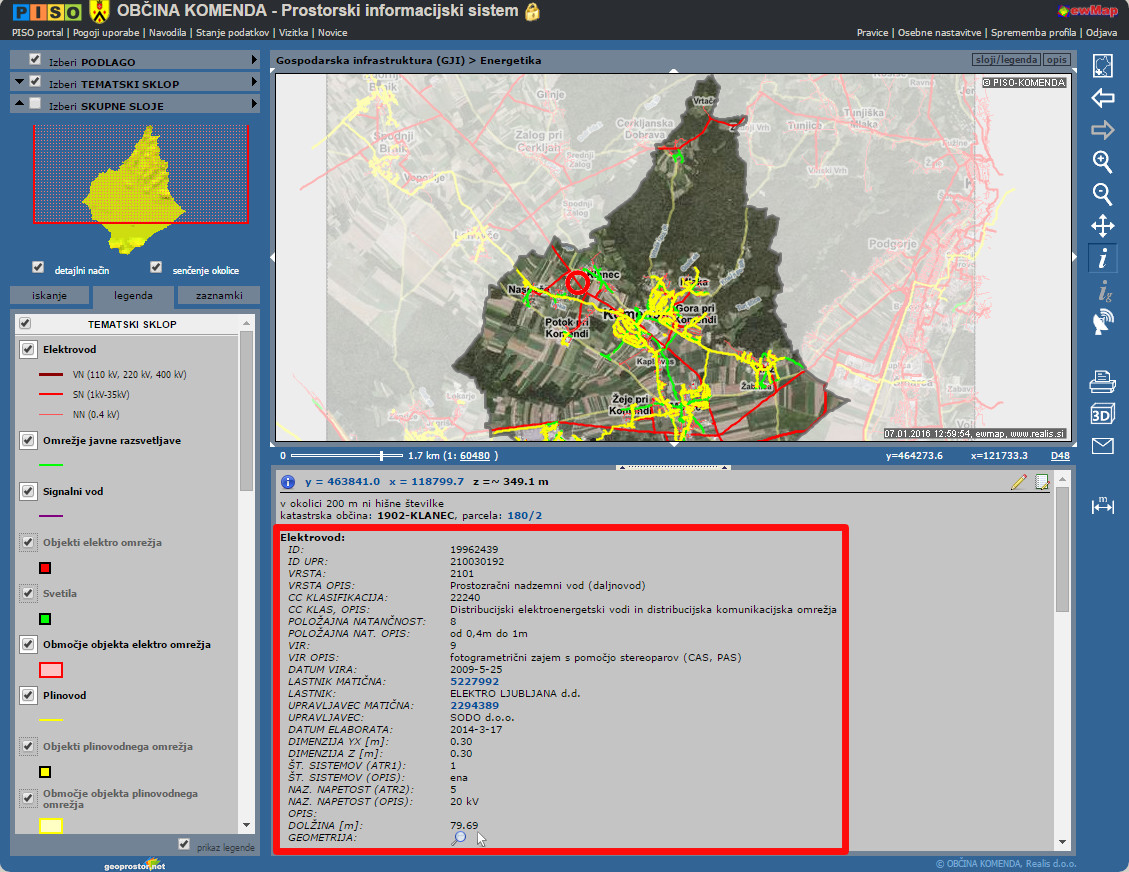
Task: Click the print map icon
Action: point(1102,381)
